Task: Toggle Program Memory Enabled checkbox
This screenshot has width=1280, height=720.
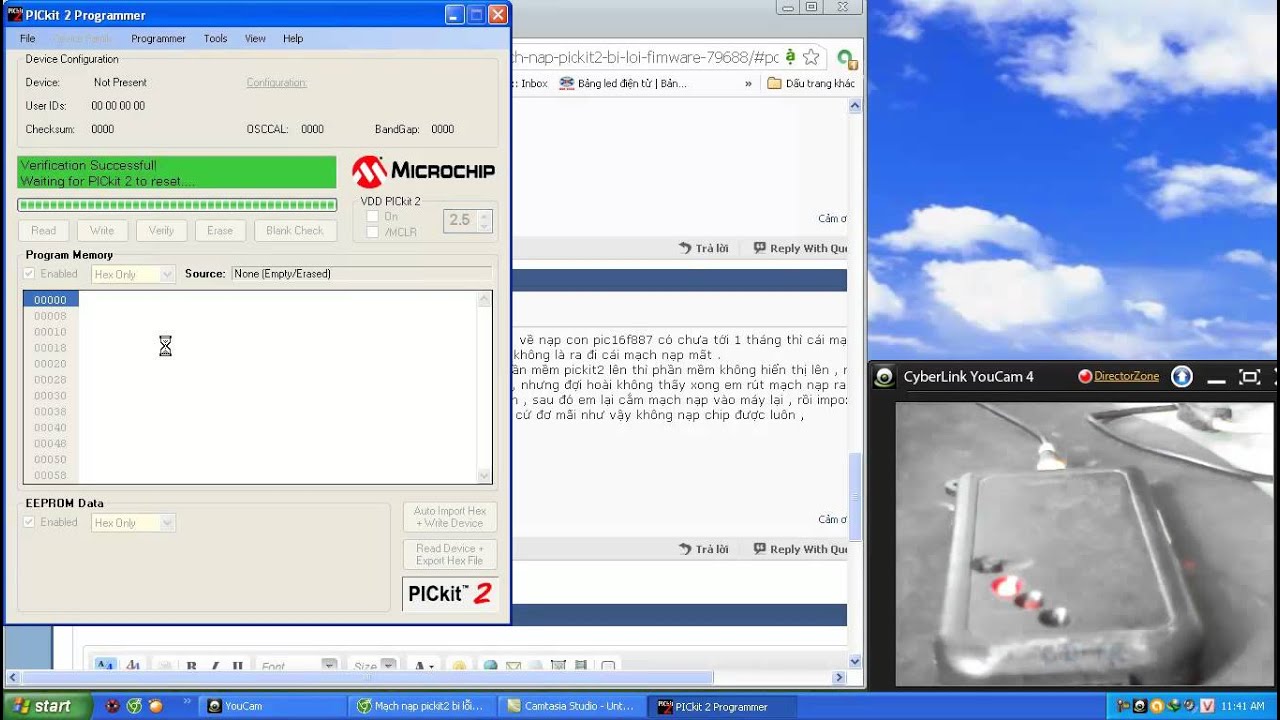Action: pos(29,274)
